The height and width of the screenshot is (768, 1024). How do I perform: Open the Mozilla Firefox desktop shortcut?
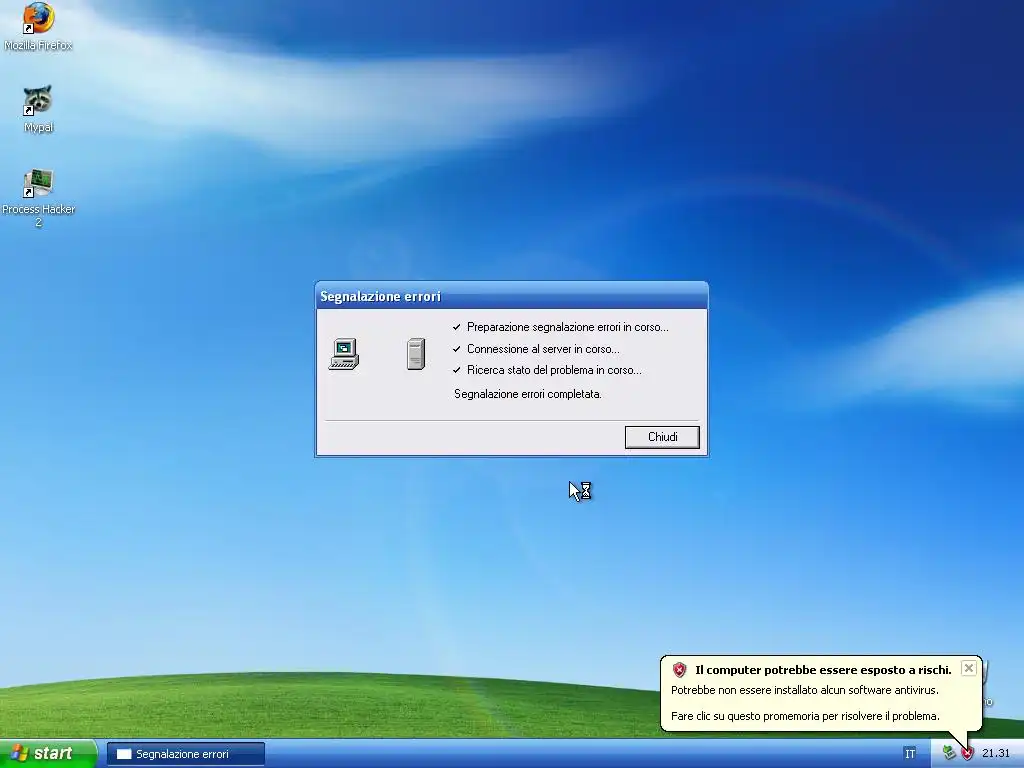pyautogui.click(x=39, y=26)
